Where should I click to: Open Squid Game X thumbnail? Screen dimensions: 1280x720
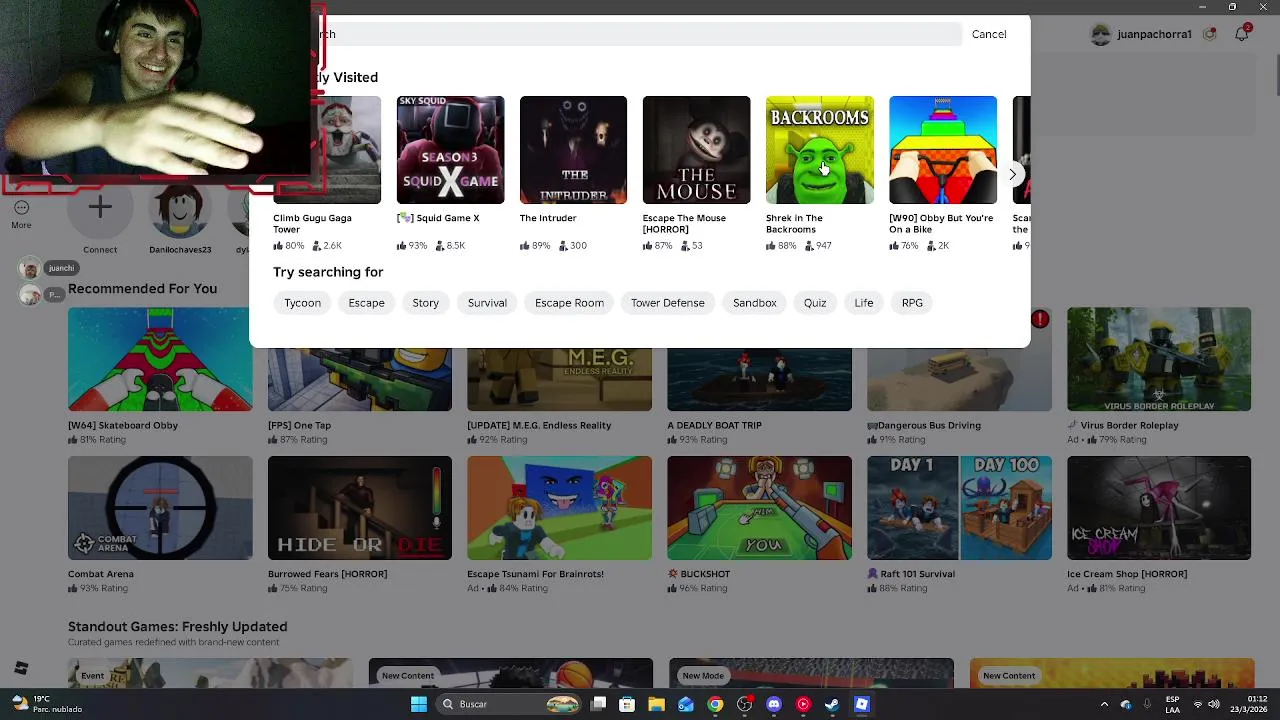[450, 150]
